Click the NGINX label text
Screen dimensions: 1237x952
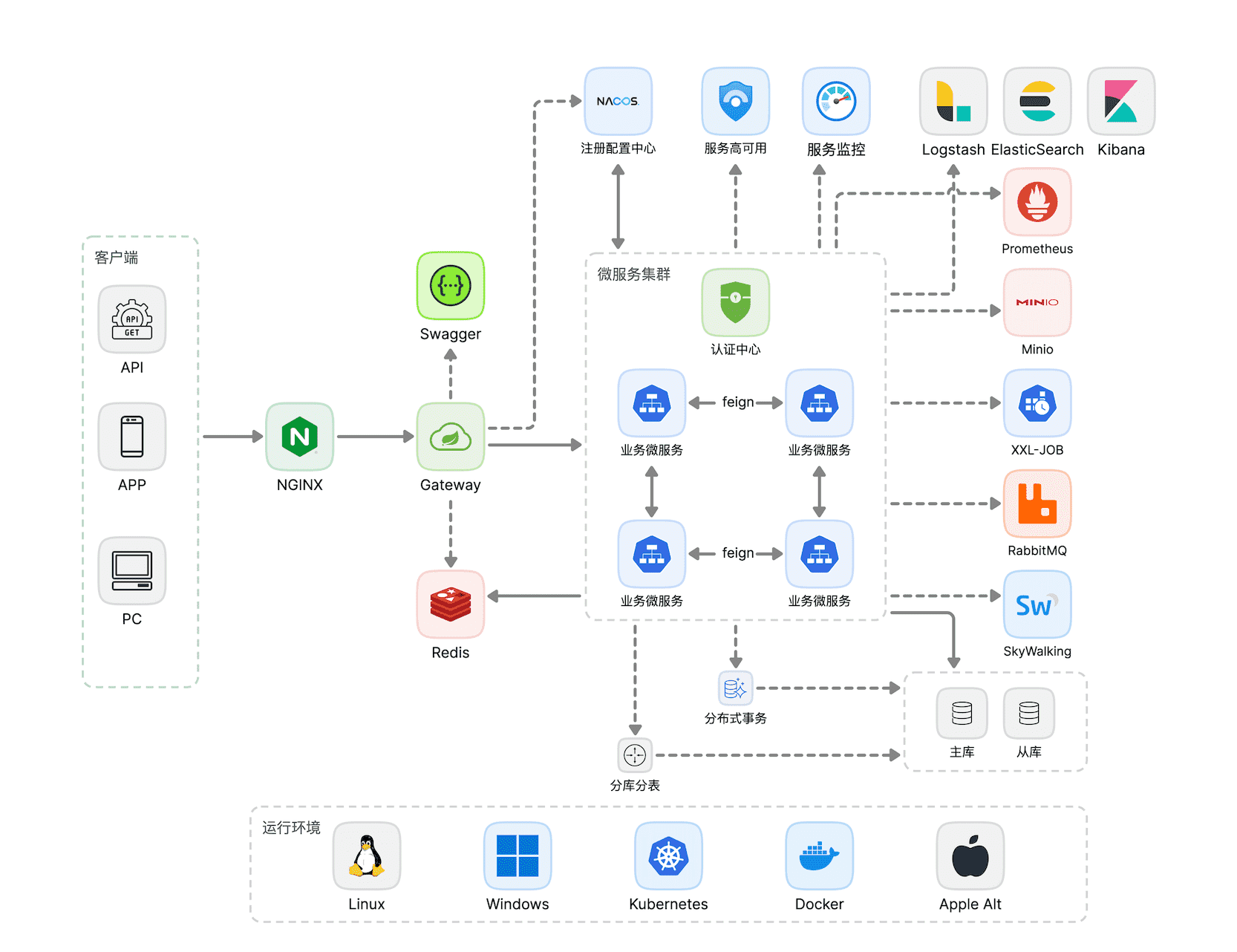[x=300, y=485]
